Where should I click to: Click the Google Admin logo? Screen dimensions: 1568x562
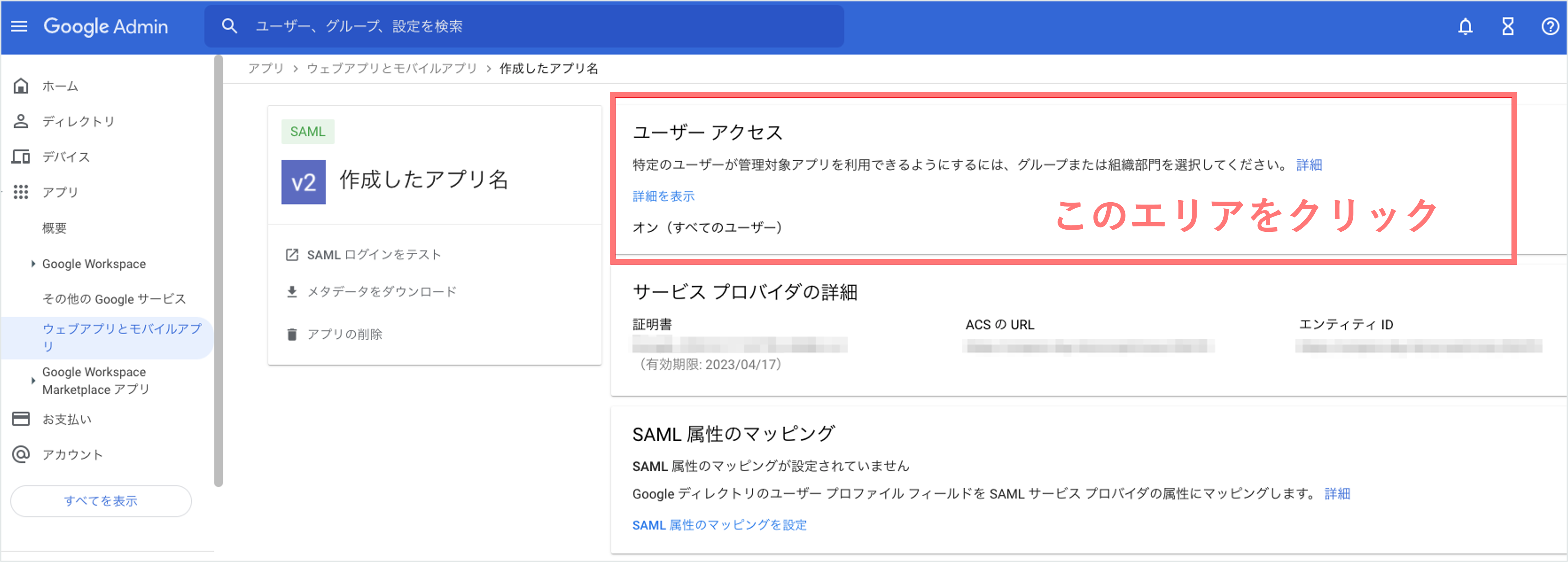click(x=105, y=26)
